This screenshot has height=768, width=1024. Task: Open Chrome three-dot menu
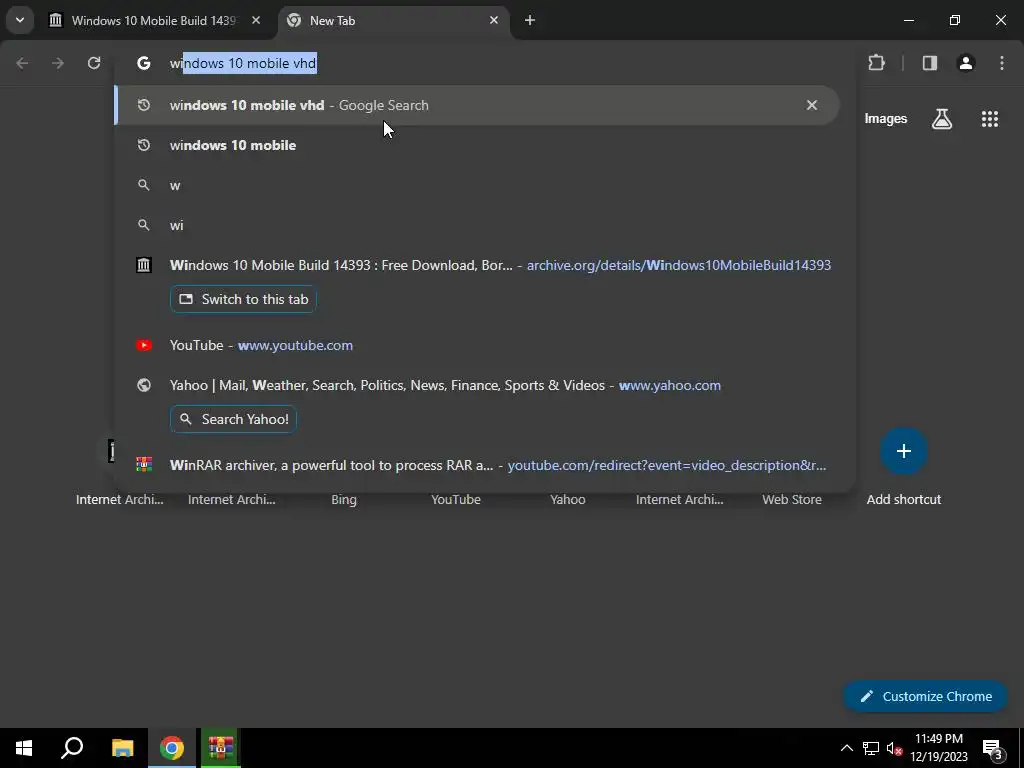(1002, 63)
